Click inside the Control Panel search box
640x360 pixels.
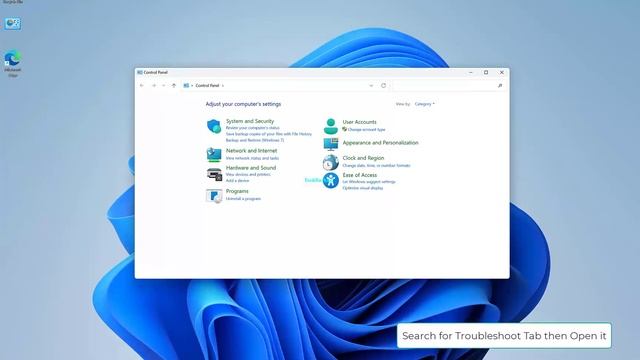(448, 86)
